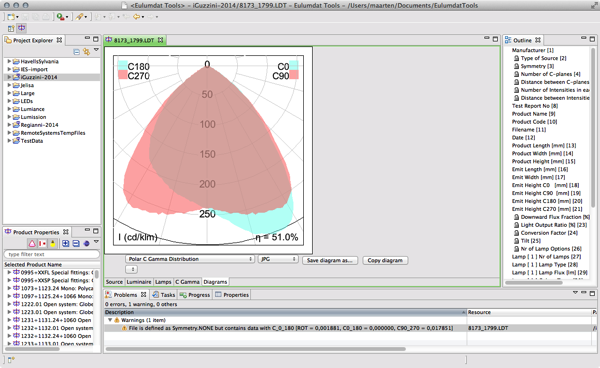Open the Tasks view tab
This screenshot has height=368, width=600.
[x=163, y=295]
